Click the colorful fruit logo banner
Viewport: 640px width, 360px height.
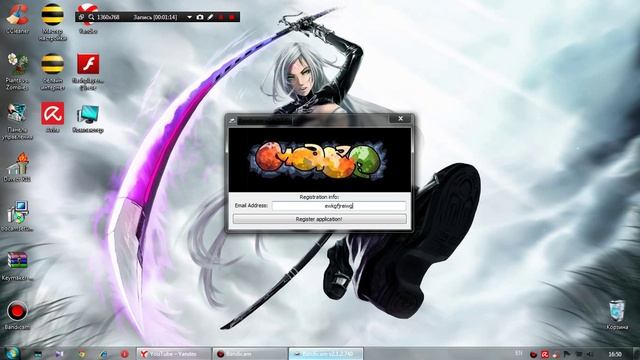(x=320, y=160)
